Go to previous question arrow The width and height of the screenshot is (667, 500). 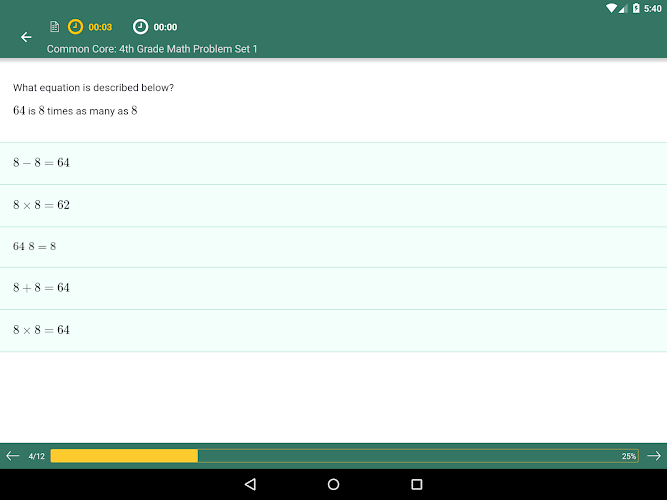pyautogui.click(x=13, y=456)
